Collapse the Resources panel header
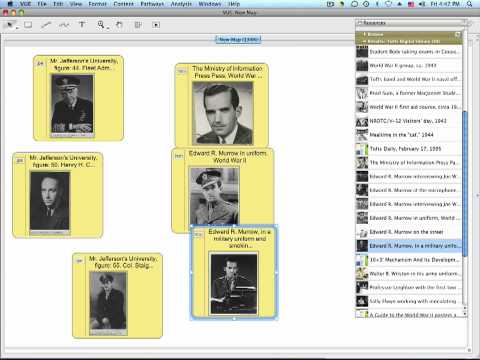Image resolution: width=480 pixels, height=360 pixels. [360, 23]
